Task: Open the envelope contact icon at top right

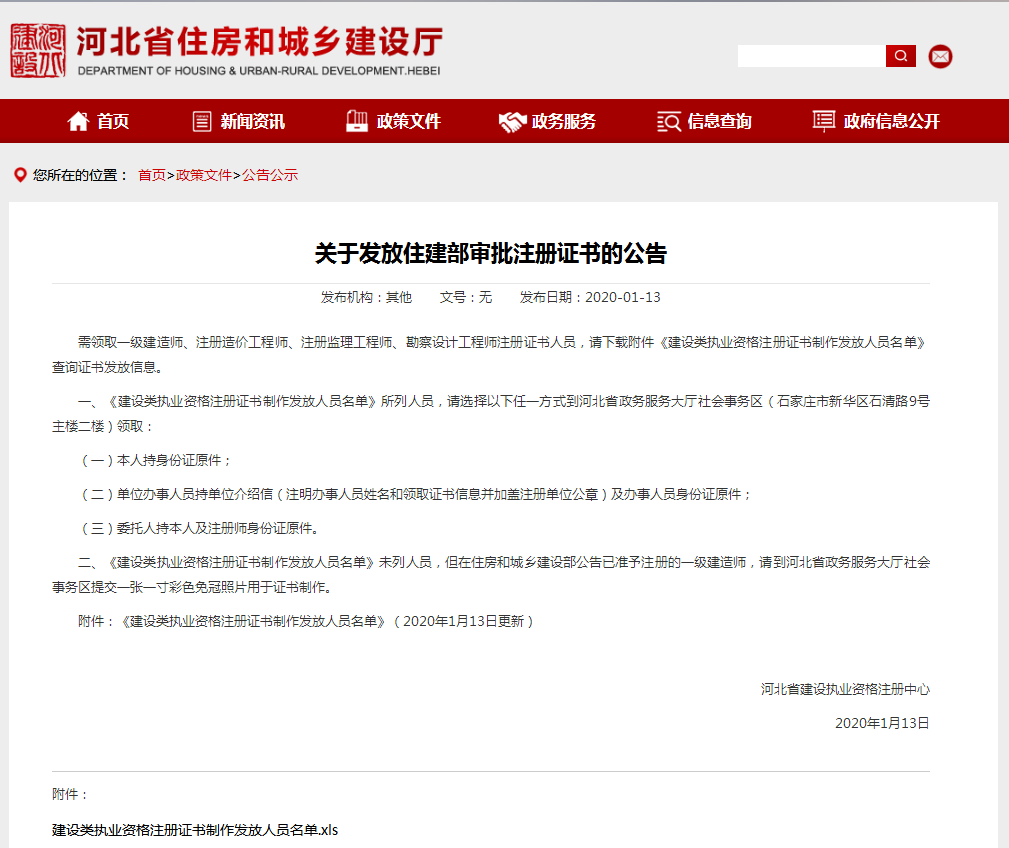Action: [x=940, y=57]
